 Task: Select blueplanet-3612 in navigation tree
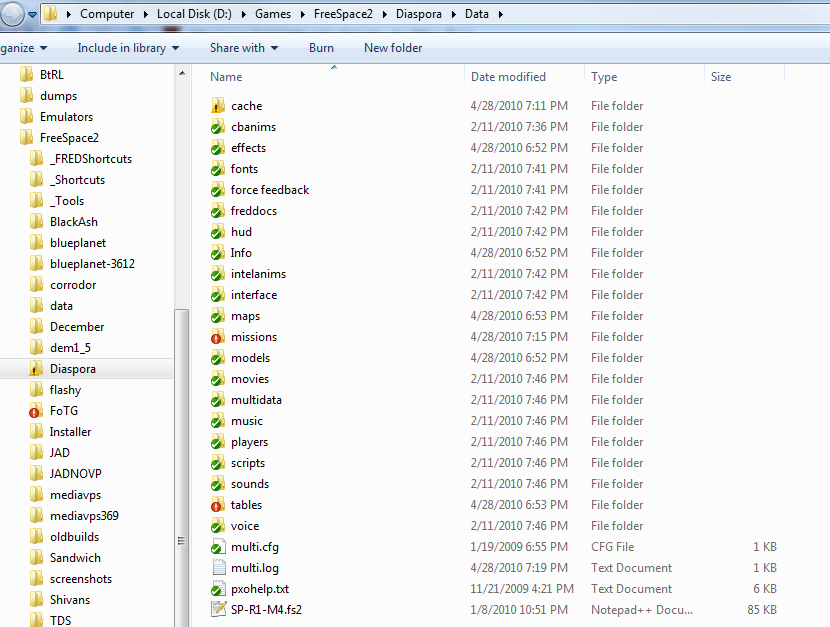click(x=92, y=263)
